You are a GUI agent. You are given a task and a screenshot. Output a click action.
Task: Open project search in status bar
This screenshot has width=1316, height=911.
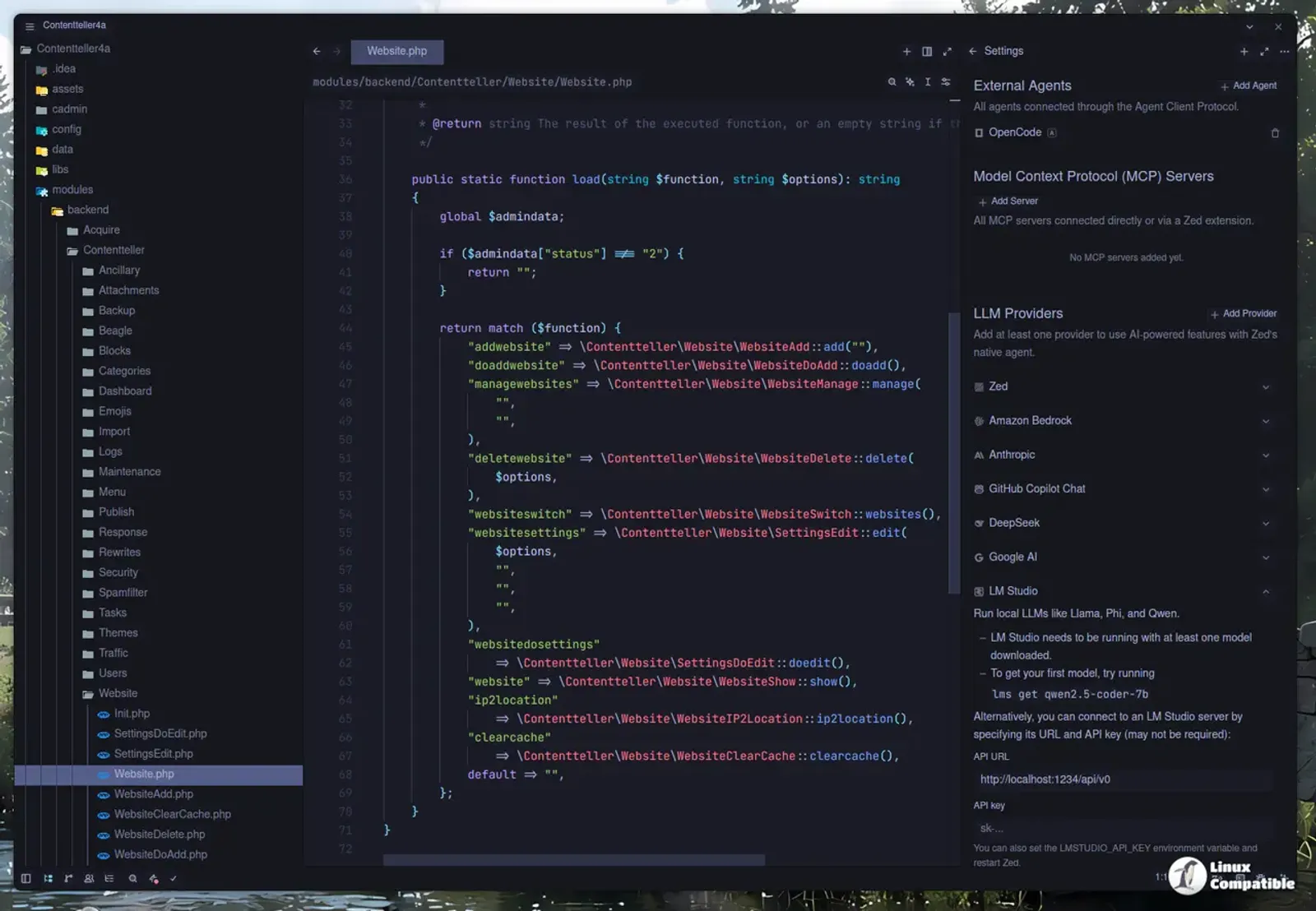point(132,878)
